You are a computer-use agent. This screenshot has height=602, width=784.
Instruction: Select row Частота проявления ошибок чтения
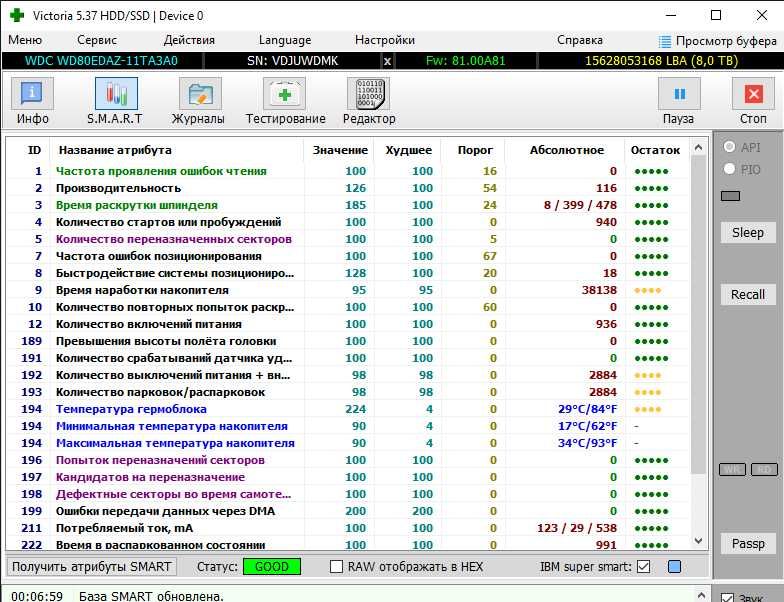point(348,171)
